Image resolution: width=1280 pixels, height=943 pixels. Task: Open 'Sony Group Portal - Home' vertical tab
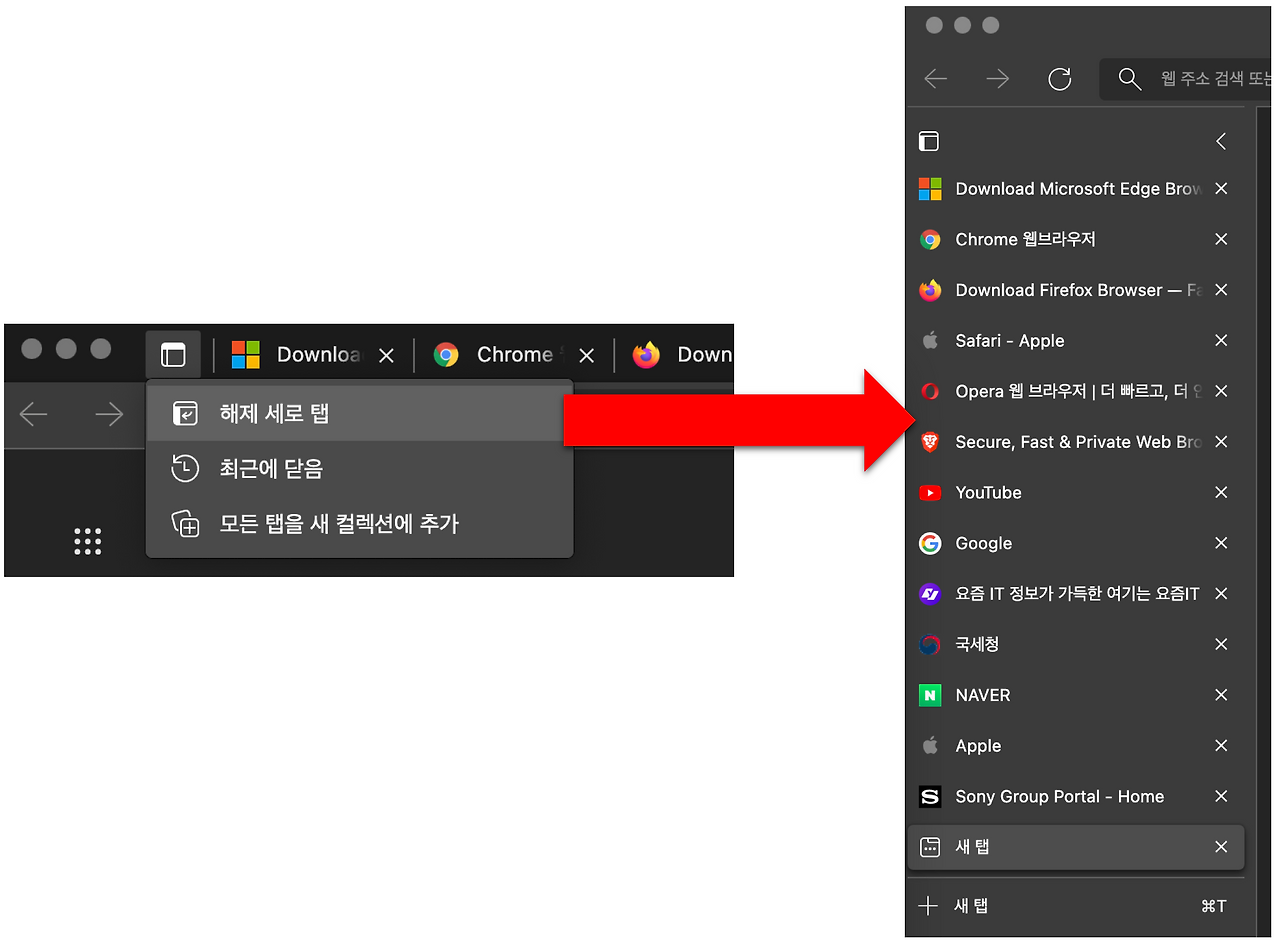click(1075, 797)
